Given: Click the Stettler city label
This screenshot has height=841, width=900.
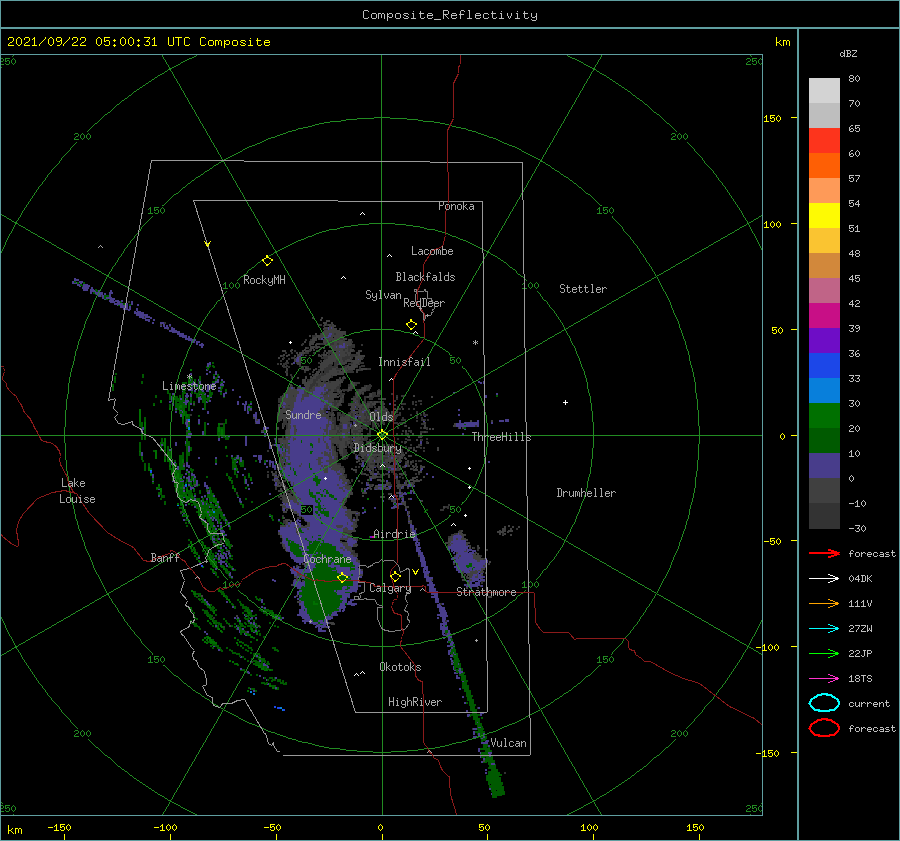Looking at the screenshot, I should pyautogui.click(x=583, y=289).
